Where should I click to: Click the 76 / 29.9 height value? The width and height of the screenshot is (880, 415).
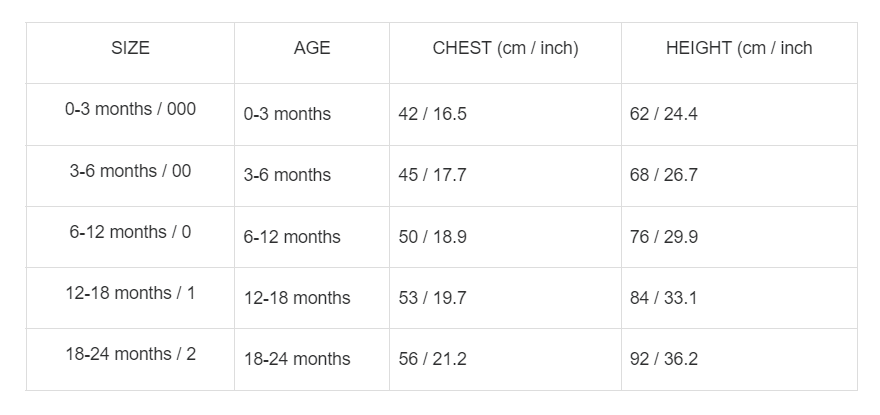(x=663, y=237)
